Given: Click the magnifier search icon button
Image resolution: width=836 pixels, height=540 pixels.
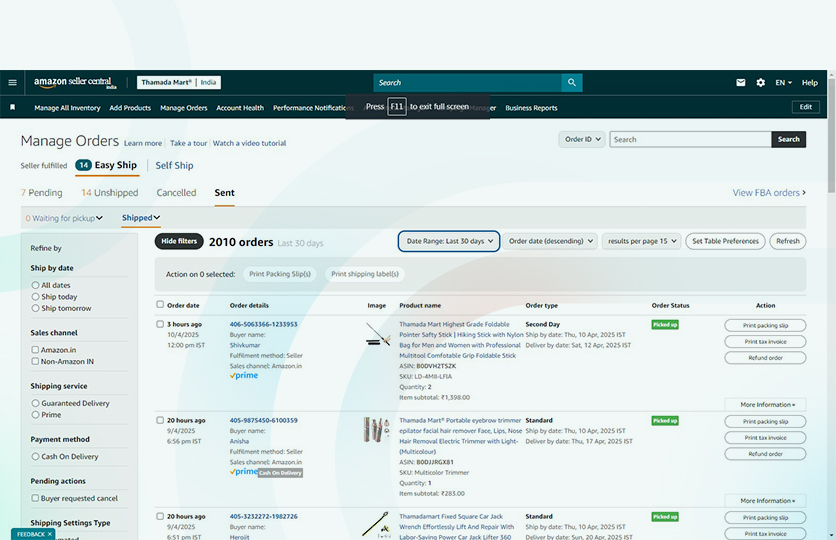Looking at the screenshot, I should tap(571, 83).
